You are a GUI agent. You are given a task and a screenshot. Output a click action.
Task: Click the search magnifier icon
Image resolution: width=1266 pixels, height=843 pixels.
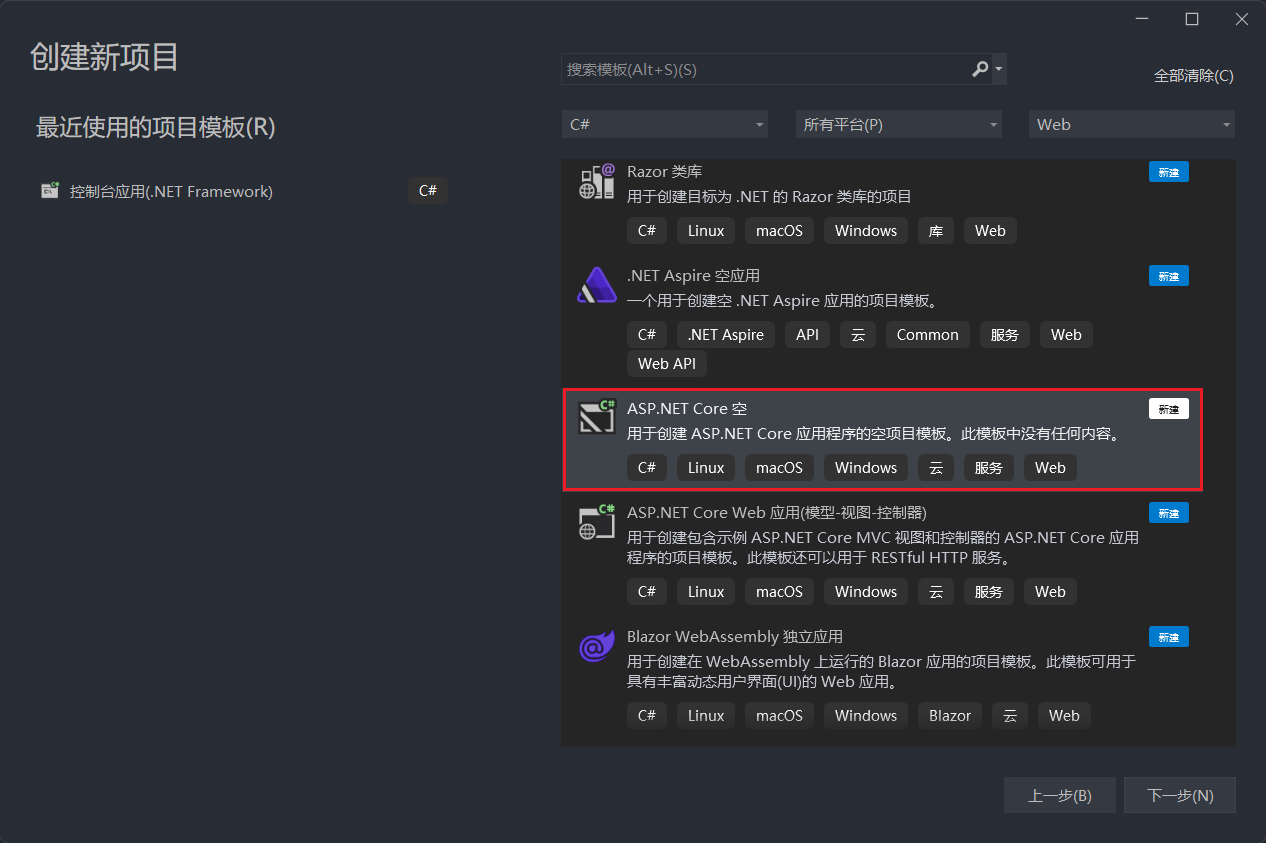[x=980, y=69]
